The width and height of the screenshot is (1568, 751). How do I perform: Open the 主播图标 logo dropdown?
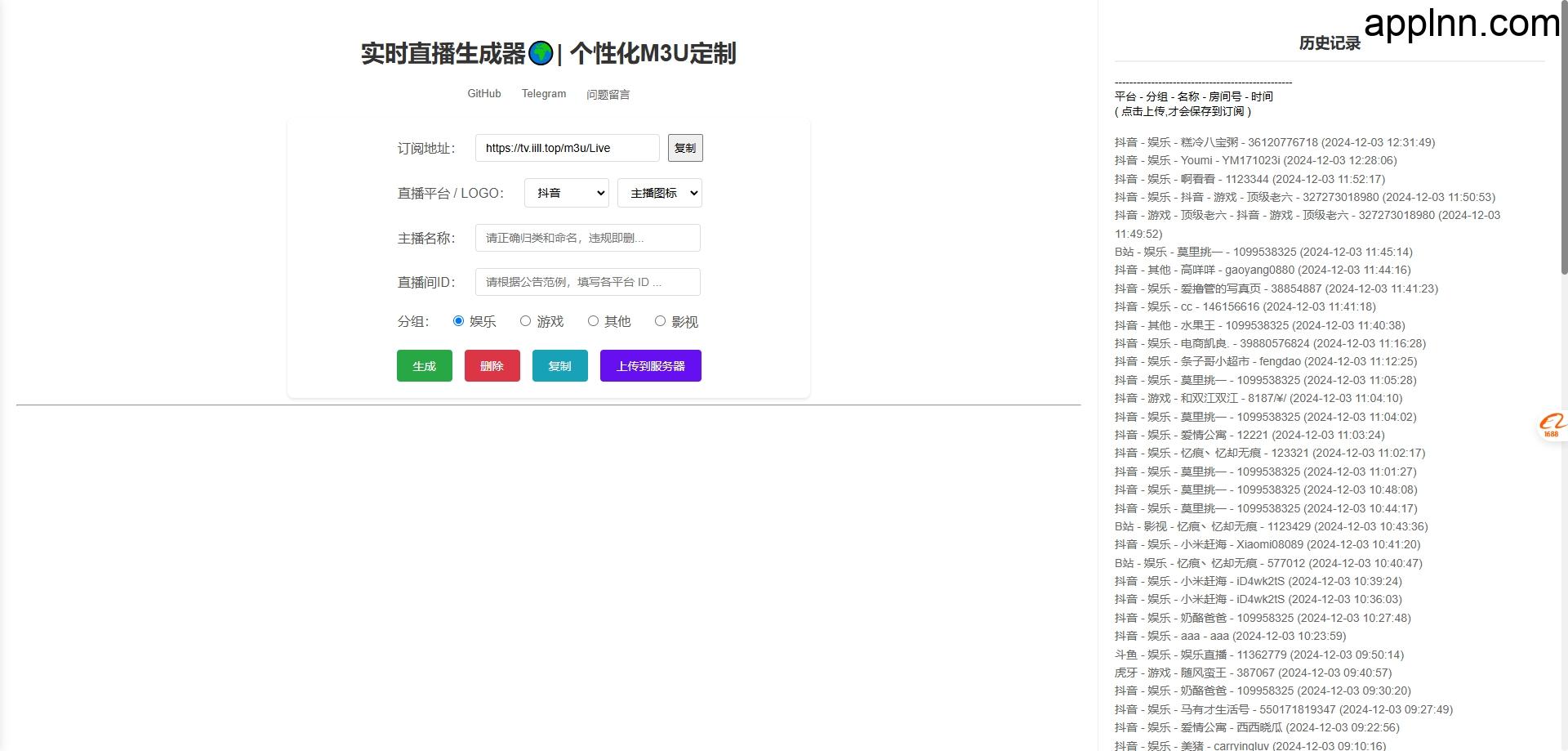coord(660,193)
